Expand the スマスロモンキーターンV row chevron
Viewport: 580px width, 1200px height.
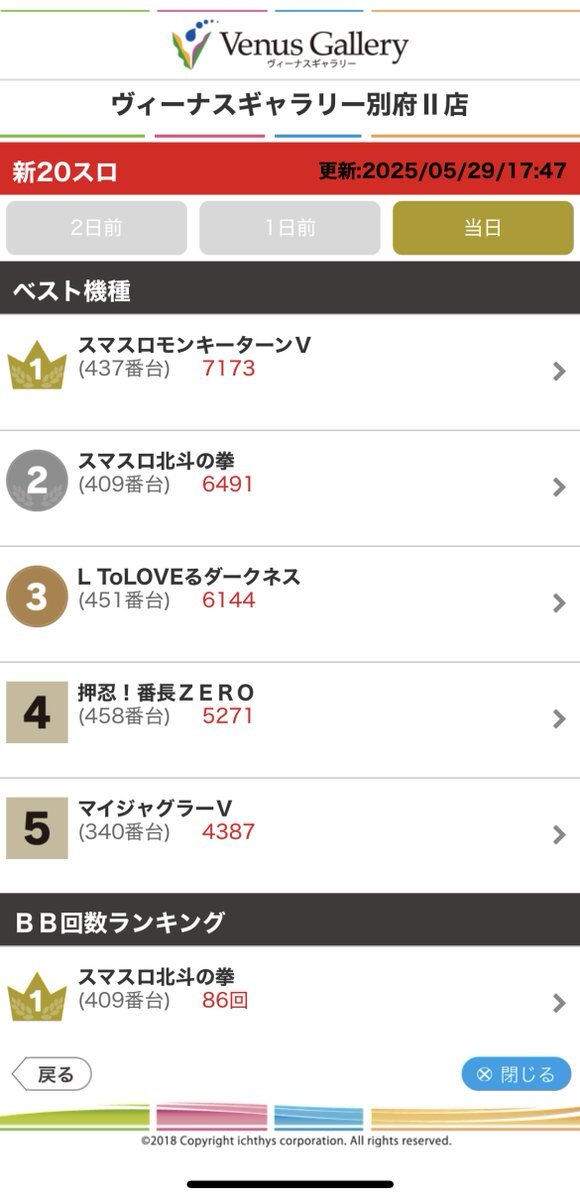tap(559, 372)
